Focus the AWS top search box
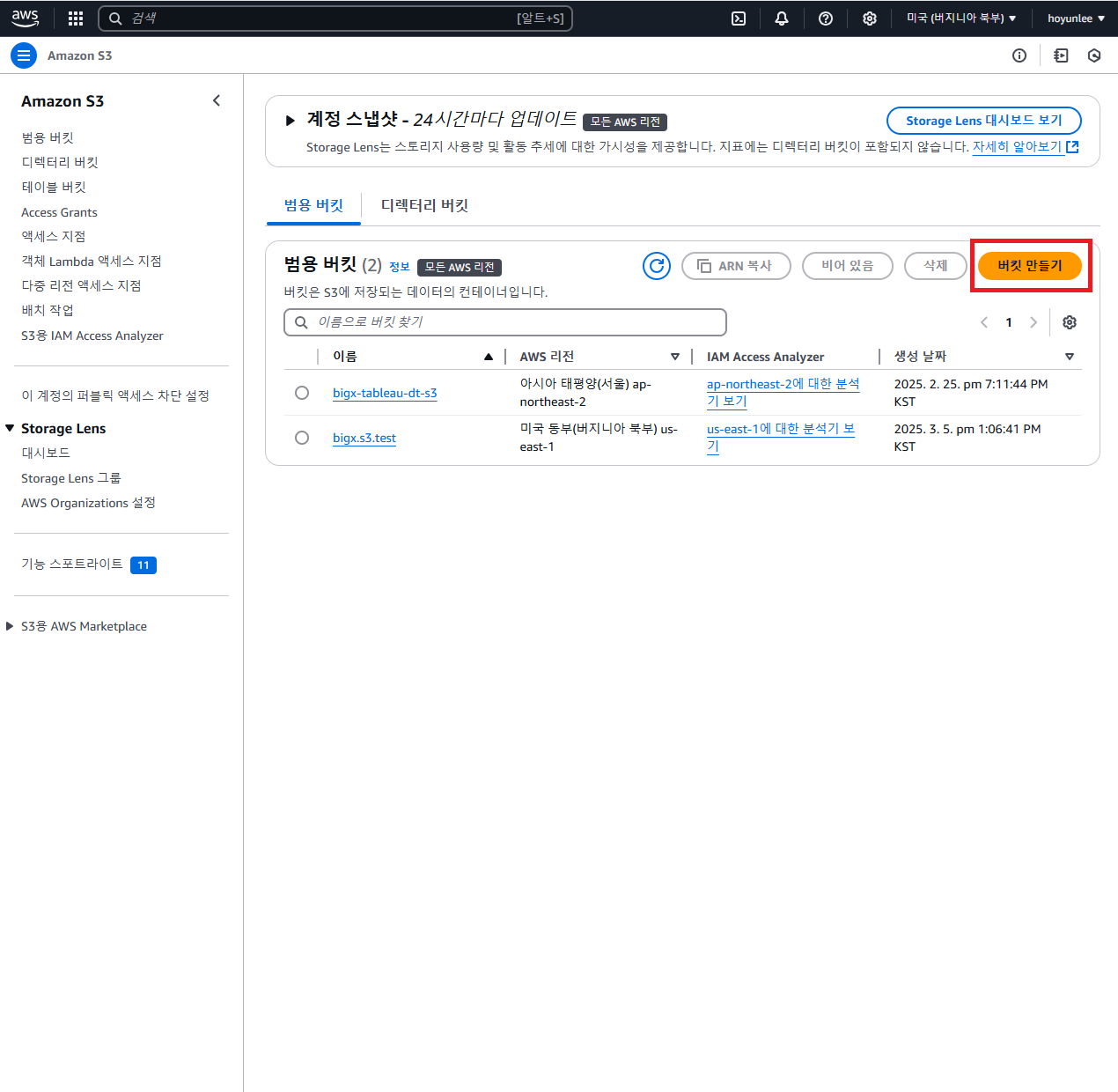Screen dimensions: 1118x1092 (335, 18)
